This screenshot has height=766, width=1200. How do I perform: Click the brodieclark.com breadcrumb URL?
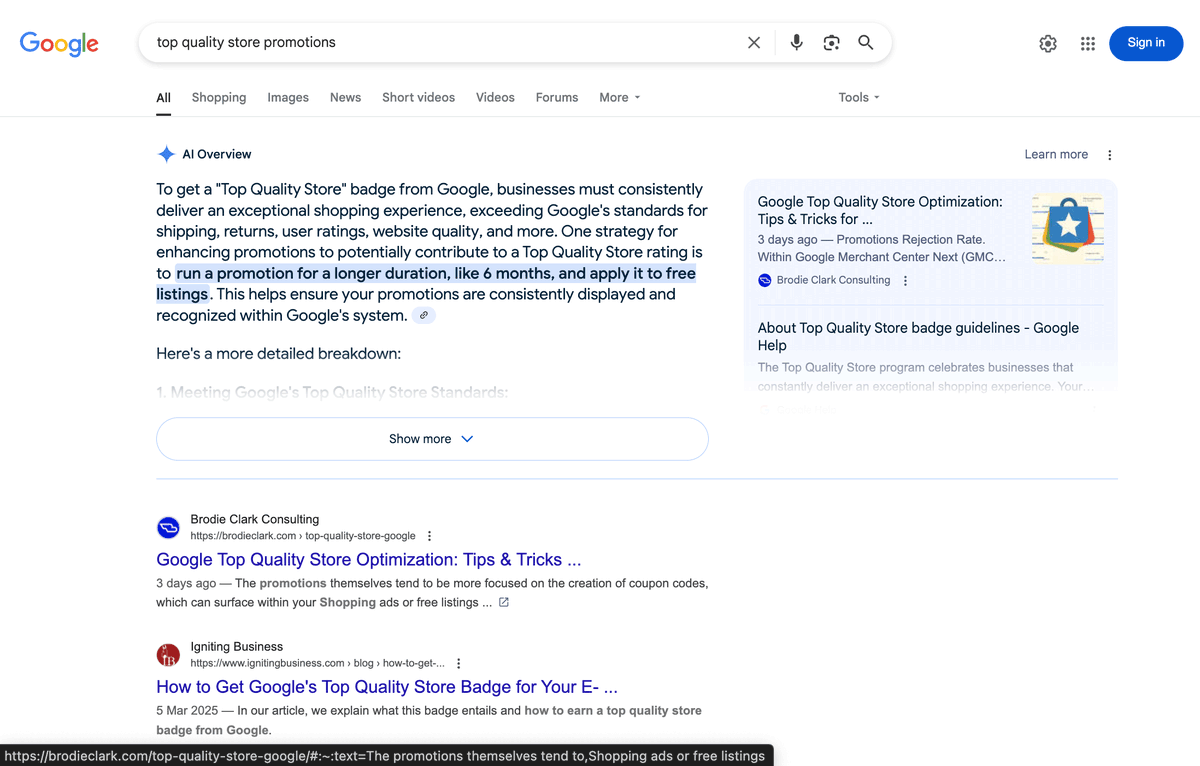303,536
